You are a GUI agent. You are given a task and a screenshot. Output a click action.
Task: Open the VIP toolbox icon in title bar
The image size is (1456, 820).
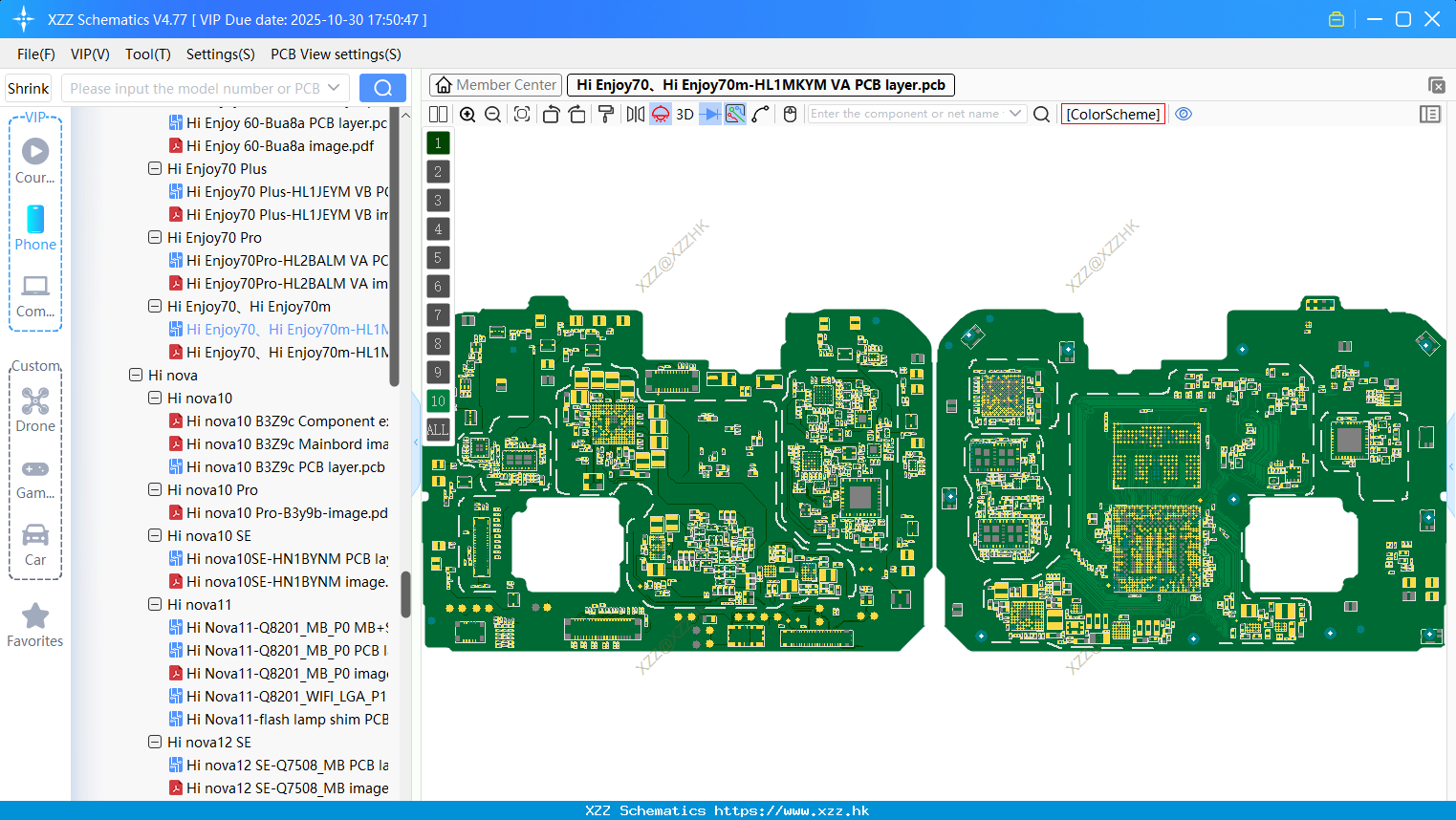1336,19
